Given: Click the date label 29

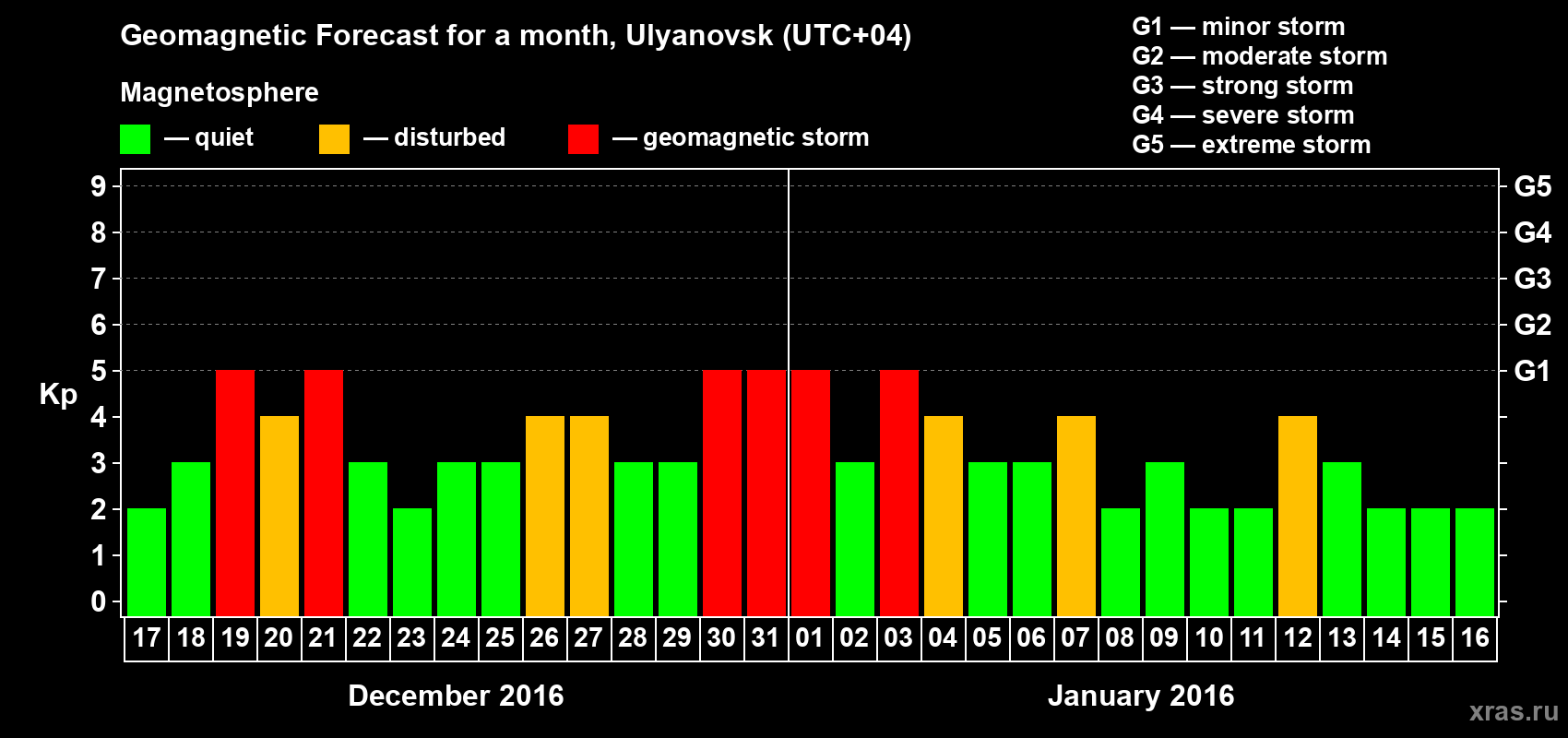Looking at the screenshot, I should [677, 637].
